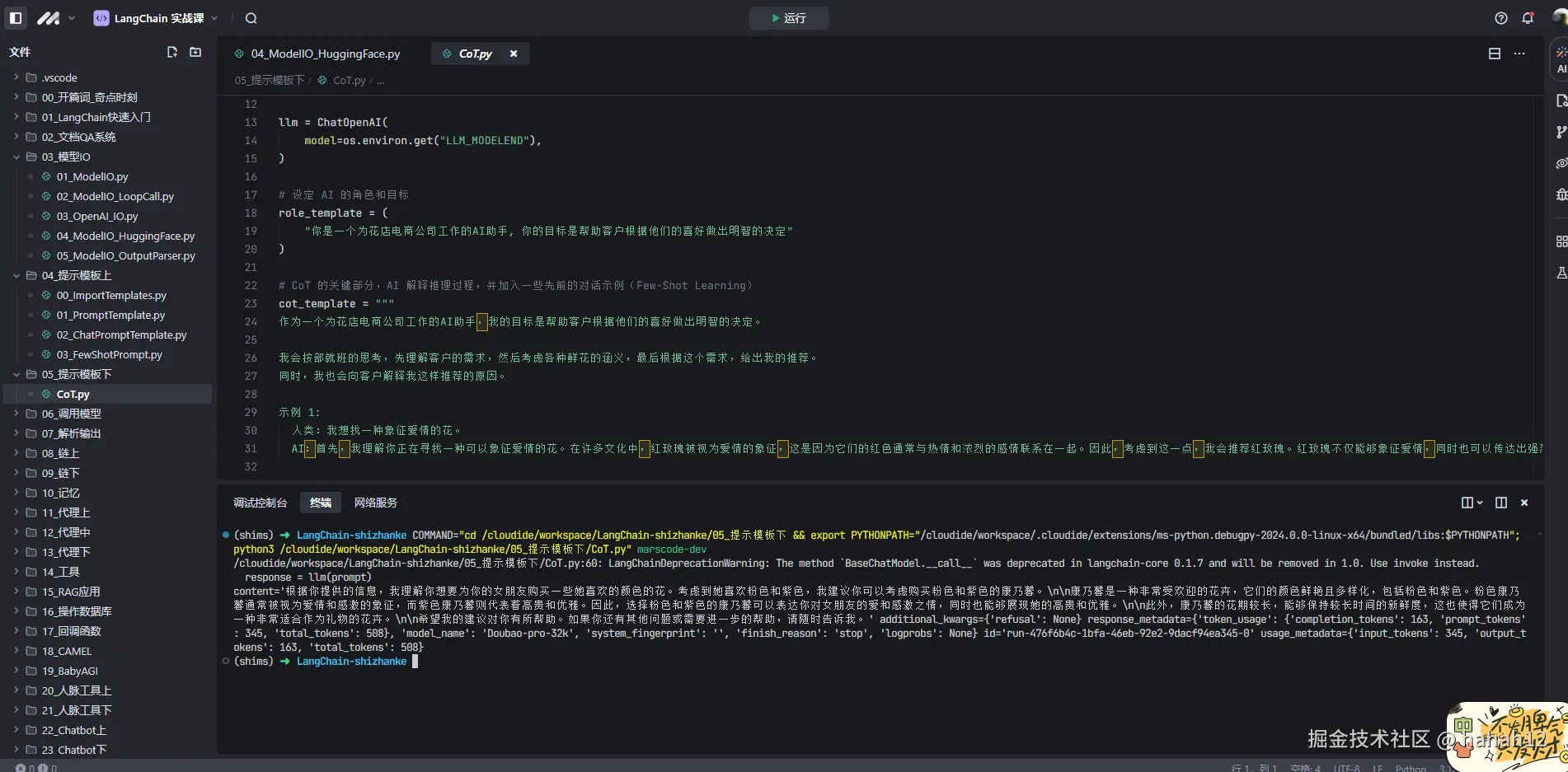Switch to 调试控制台 panel tab
This screenshot has width=1568, height=772.
pos(260,503)
